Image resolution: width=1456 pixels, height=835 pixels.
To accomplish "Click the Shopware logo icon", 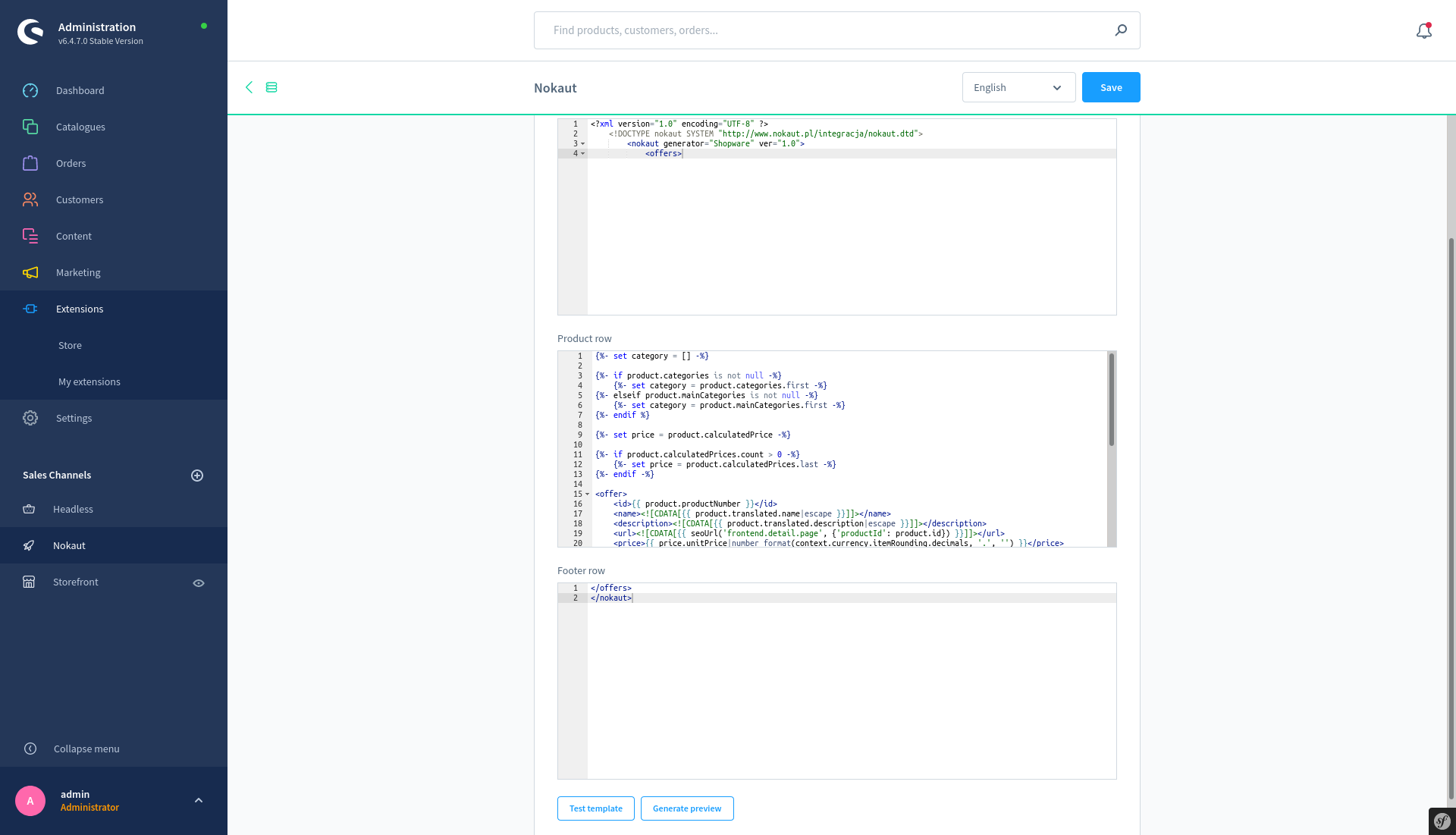I will (x=30, y=32).
